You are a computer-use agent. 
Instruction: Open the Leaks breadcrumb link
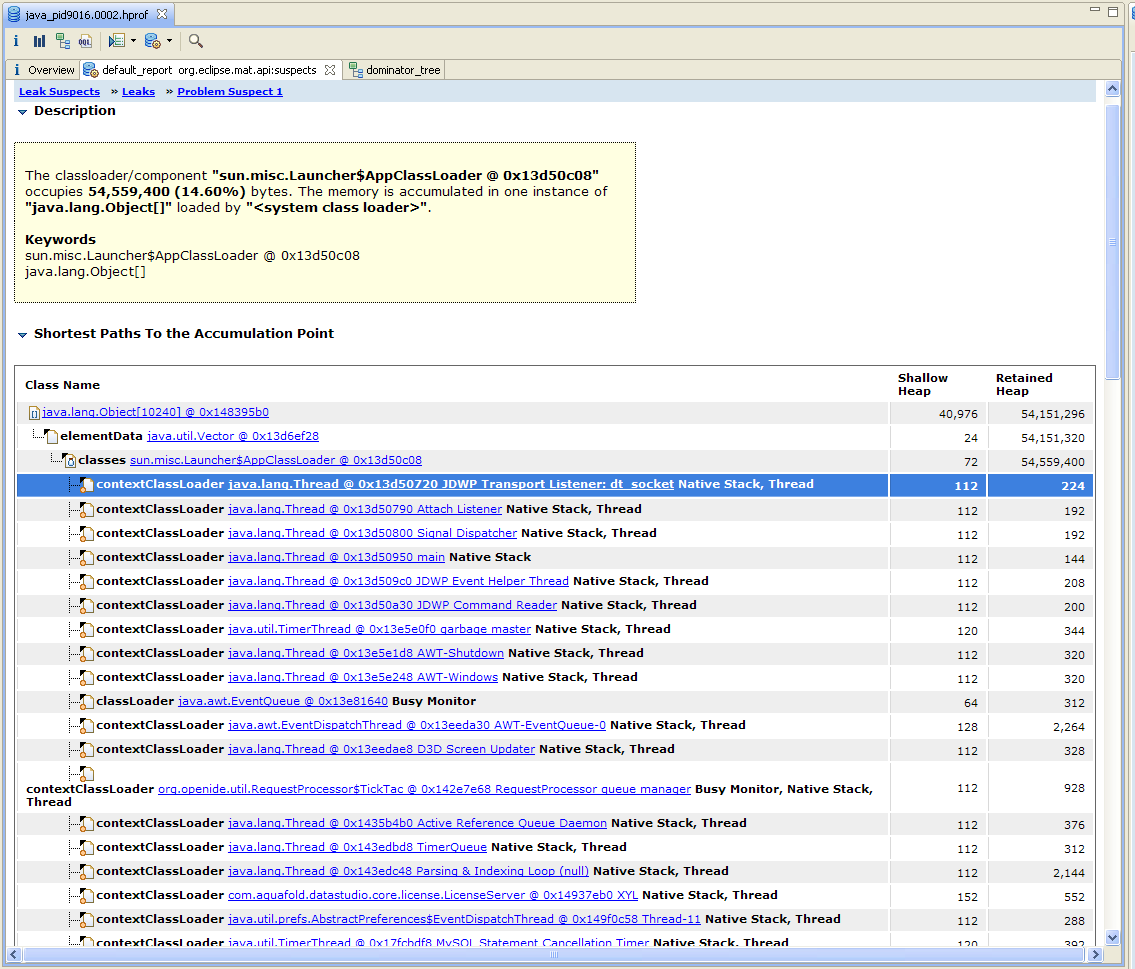pos(138,92)
